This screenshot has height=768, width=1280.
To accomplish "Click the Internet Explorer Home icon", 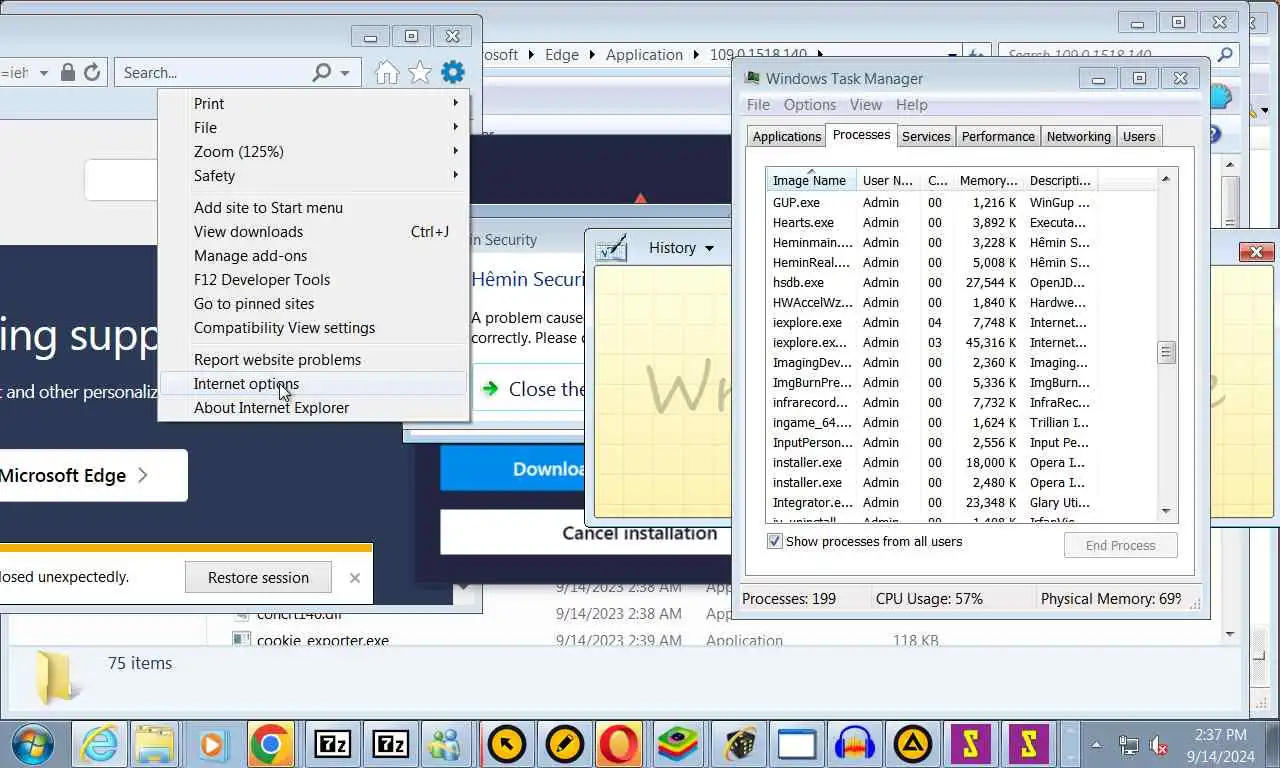I will (387, 72).
